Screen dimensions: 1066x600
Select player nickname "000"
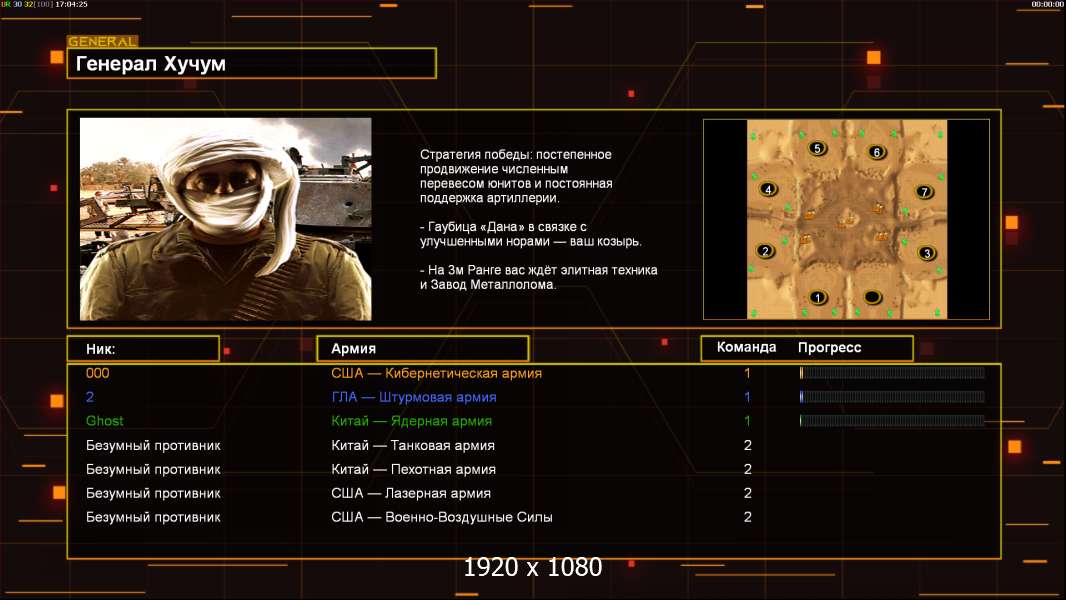[x=97, y=373]
